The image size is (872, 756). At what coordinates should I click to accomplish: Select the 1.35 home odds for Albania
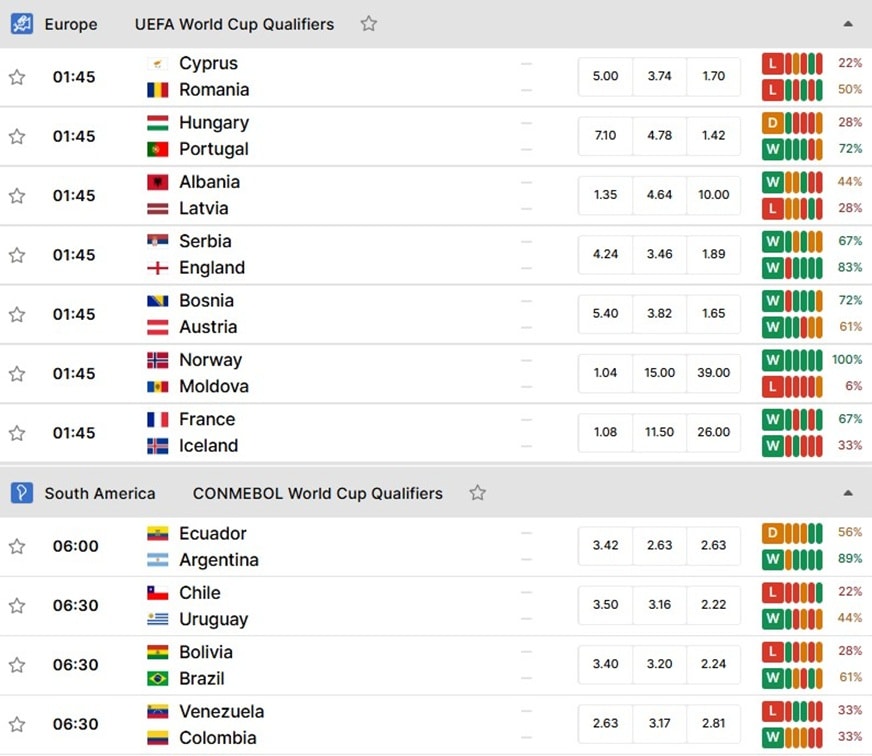(x=605, y=195)
